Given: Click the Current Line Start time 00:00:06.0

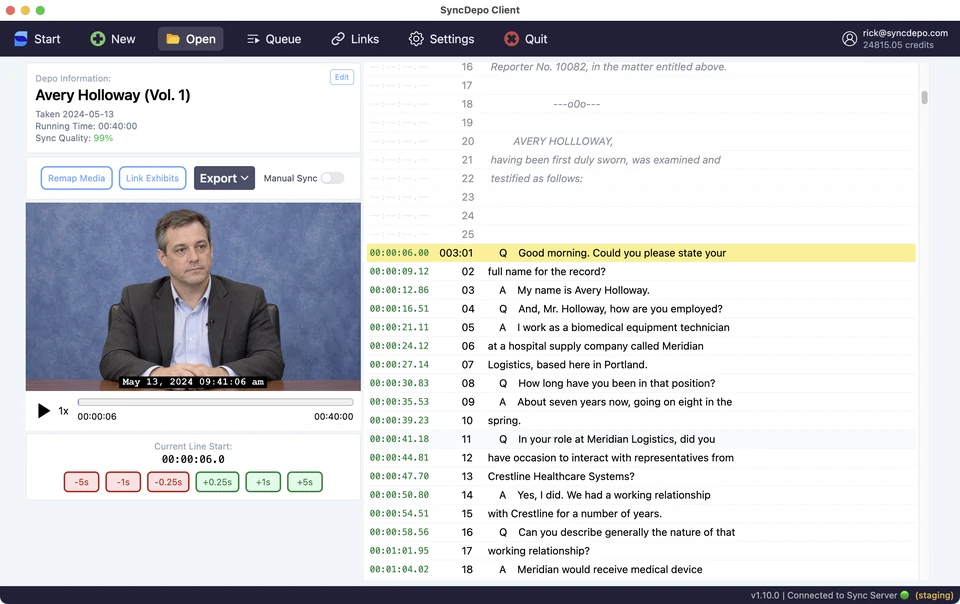Looking at the screenshot, I should 193,459.
